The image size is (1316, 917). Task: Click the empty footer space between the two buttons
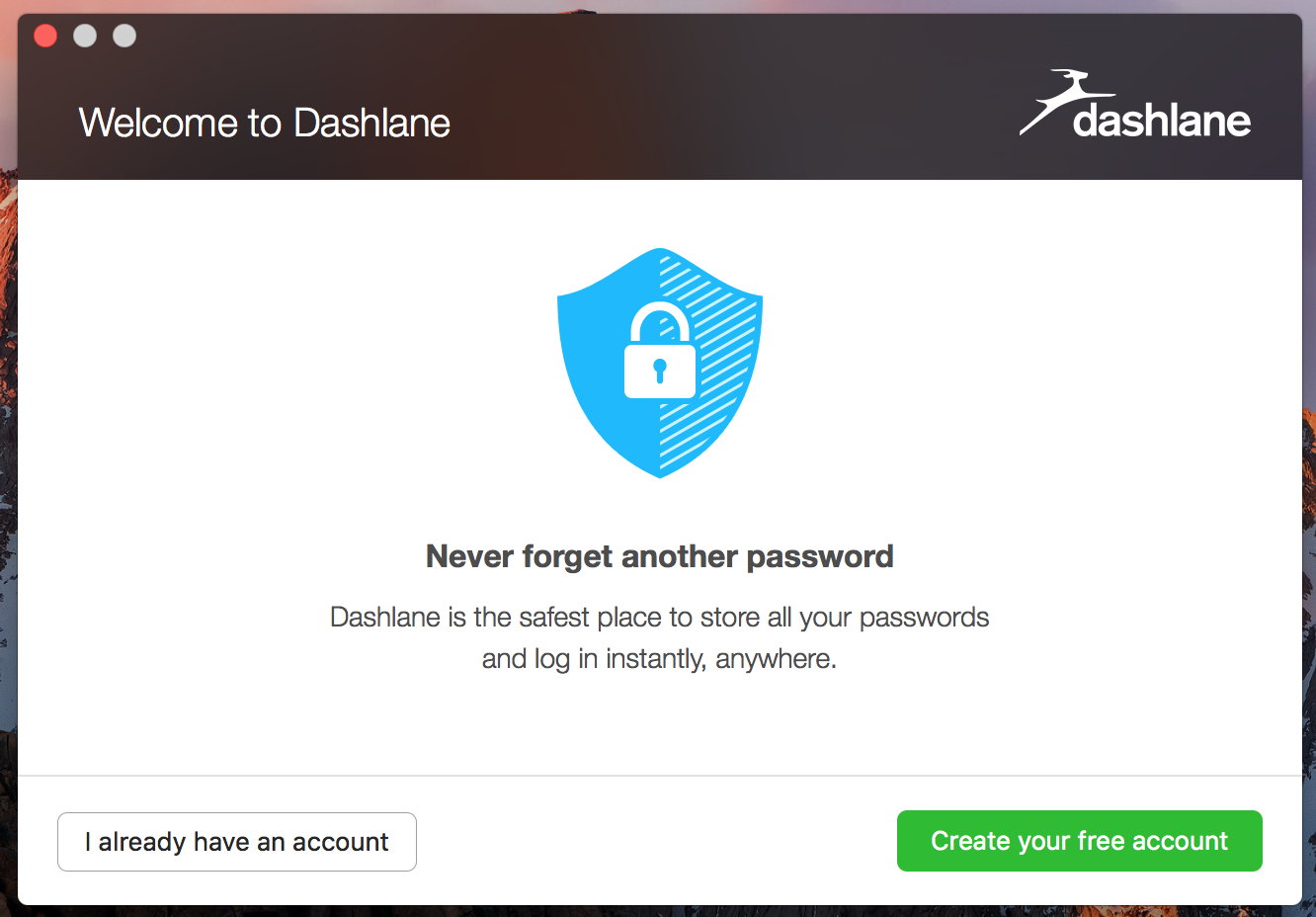tap(657, 841)
